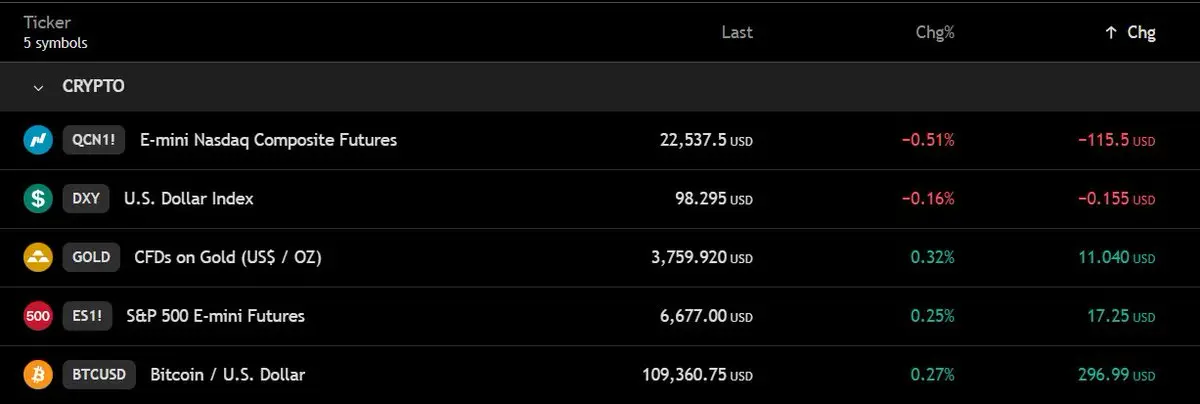Screen dimensions: 1200x404
Task: Click the Nasdaq Composite Futures logo icon
Action: point(38,140)
